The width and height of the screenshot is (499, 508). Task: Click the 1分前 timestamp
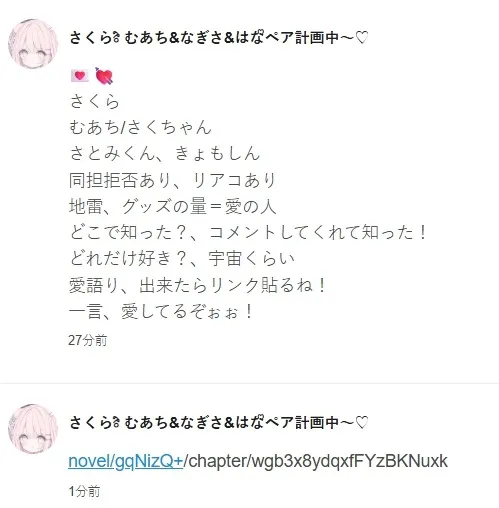[x=84, y=492]
